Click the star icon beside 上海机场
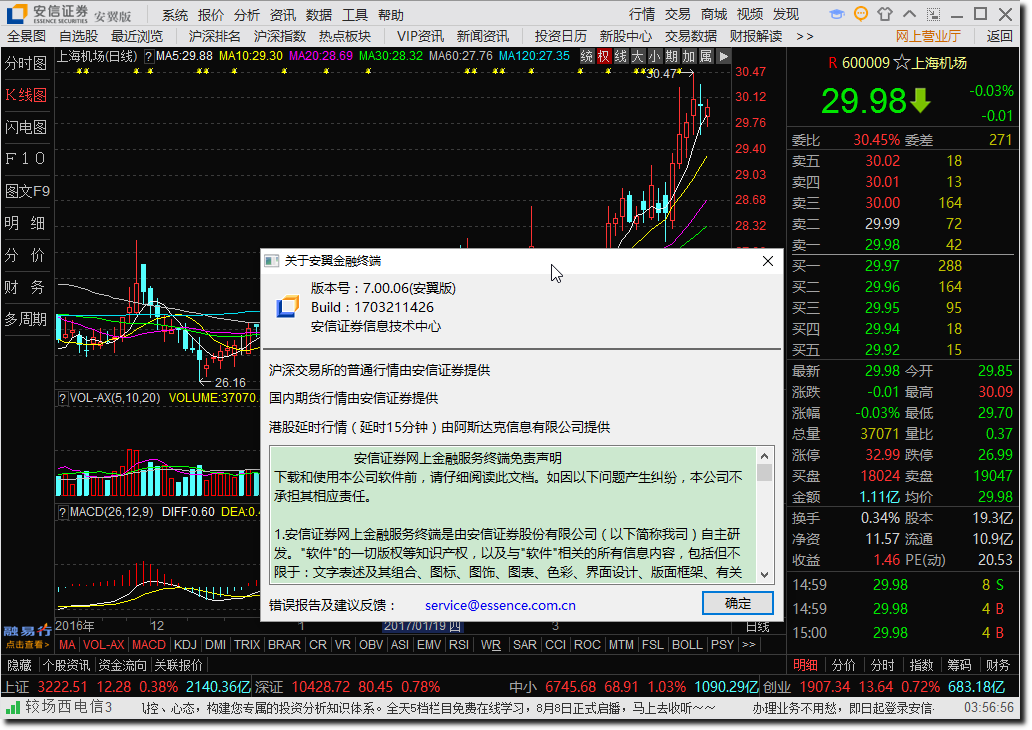1032x730 pixels. [902, 63]
